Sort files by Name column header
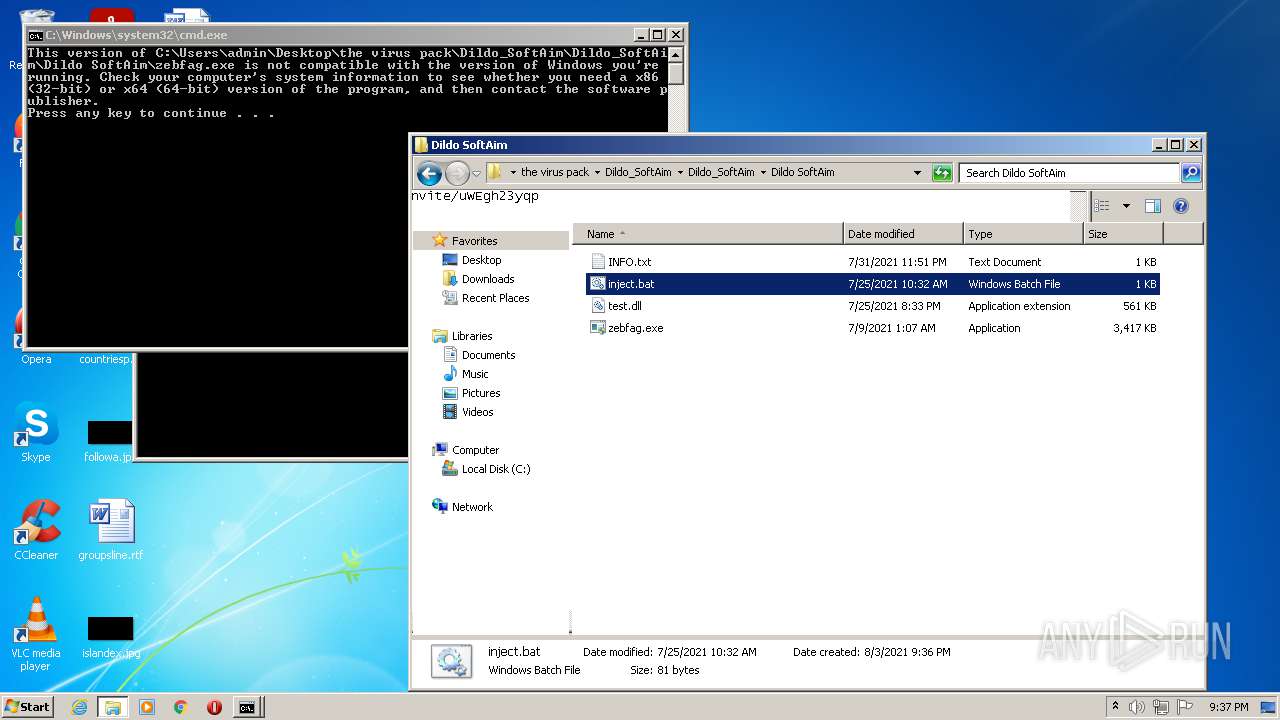This screenshot has width=1280, height=720. pyautogui.click(x=708, y=234)
